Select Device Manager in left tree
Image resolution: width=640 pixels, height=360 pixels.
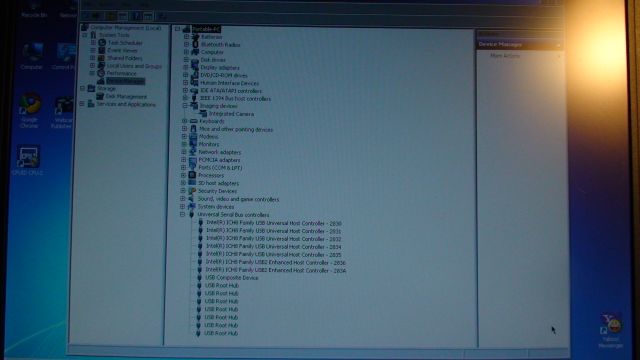pyautogui.click(x=125, y=81)
